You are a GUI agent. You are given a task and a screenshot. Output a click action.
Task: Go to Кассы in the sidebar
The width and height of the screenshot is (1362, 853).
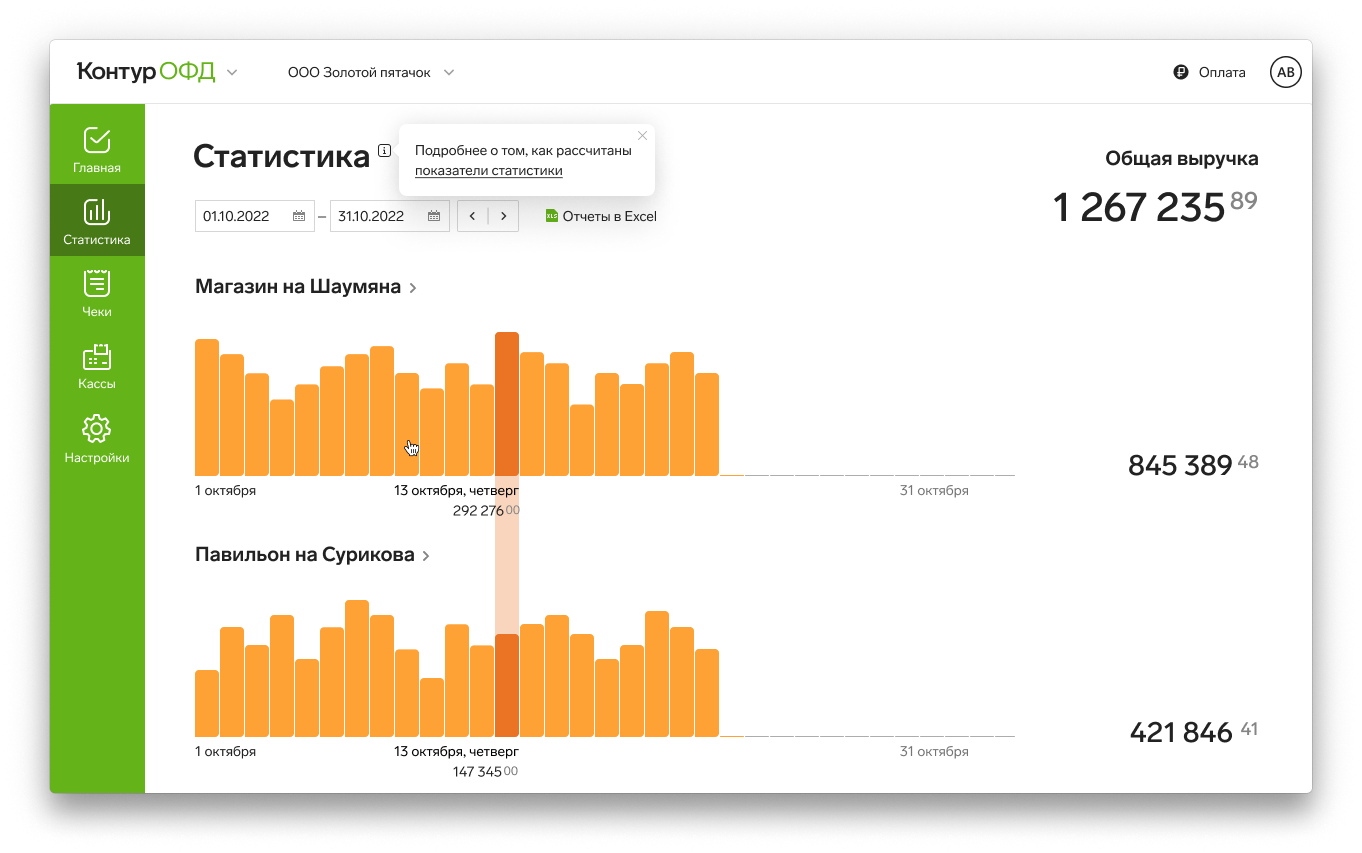click(97, 366)
